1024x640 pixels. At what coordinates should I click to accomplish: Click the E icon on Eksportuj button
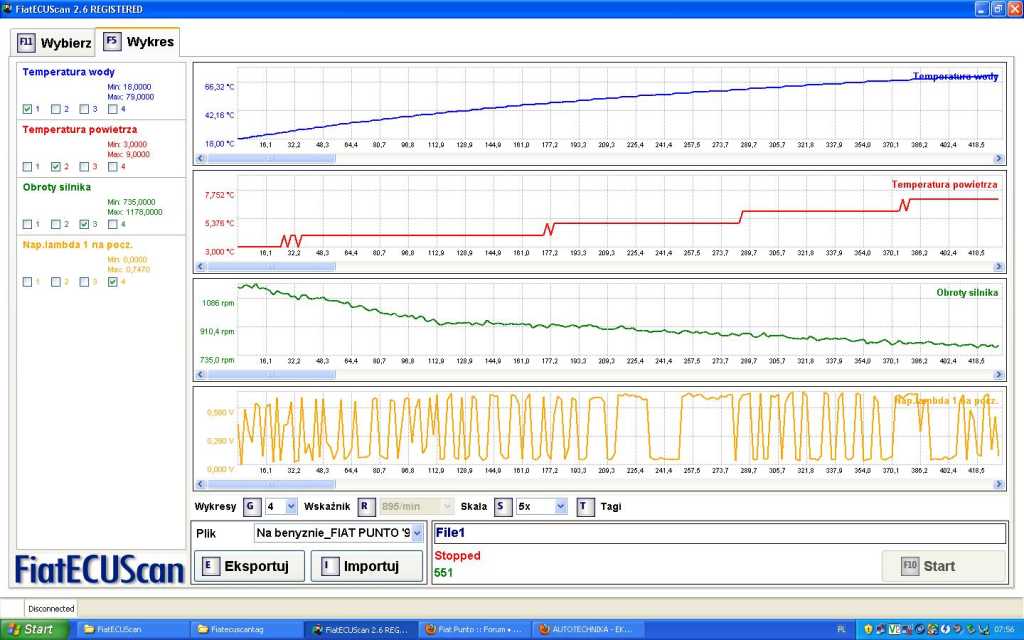click(x=208, y=566)
